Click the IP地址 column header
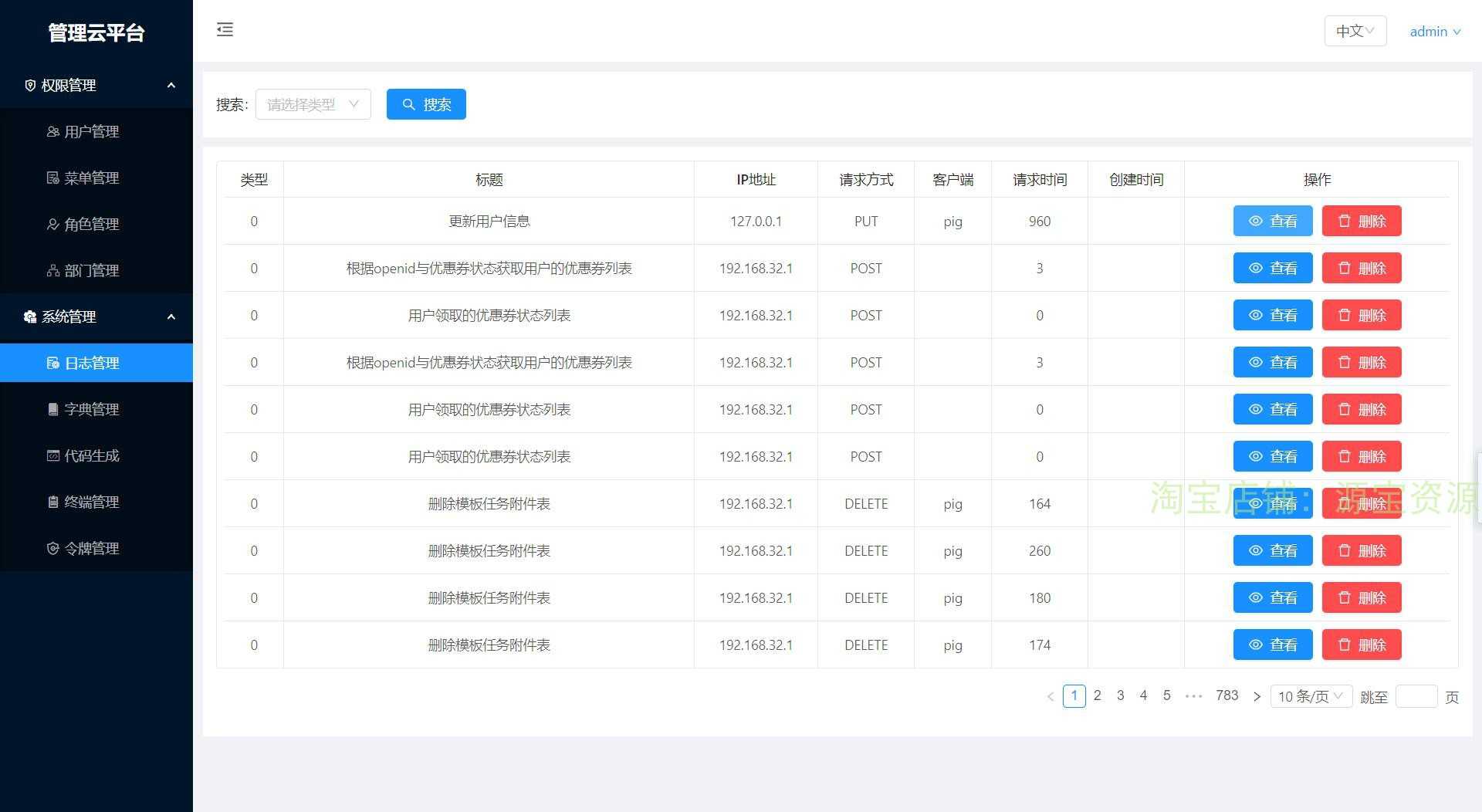This screenshot has width=1482, height=812. (756, 179)
